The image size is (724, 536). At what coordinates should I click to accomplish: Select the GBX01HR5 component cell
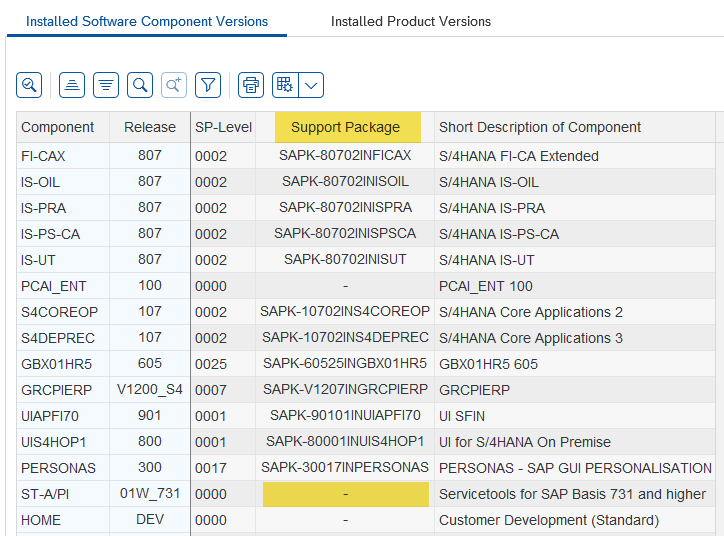point(63,364)
